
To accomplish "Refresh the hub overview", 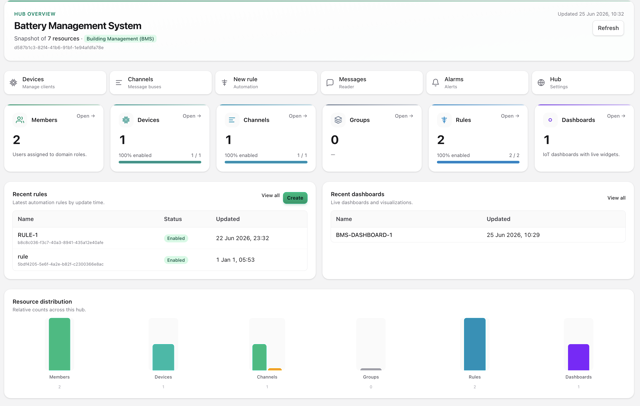I will (x=608, y=28).
